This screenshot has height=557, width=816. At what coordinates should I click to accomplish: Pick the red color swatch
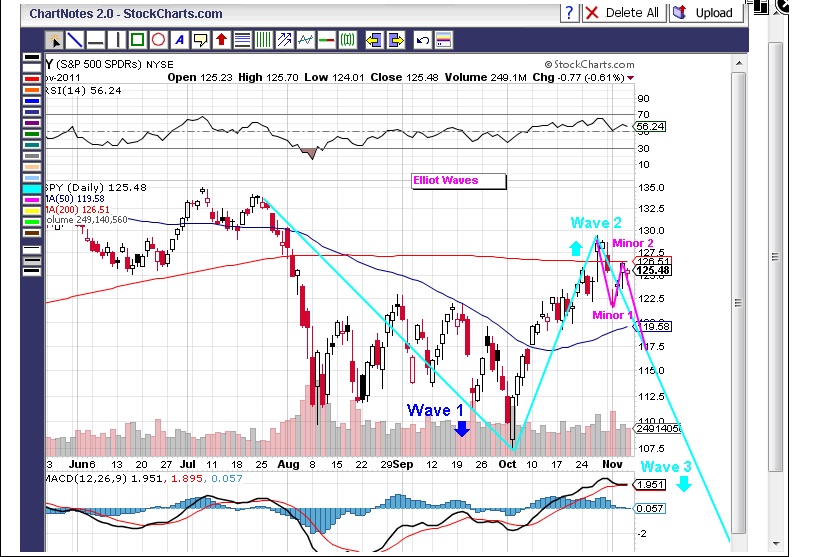(x=32, y=79)
